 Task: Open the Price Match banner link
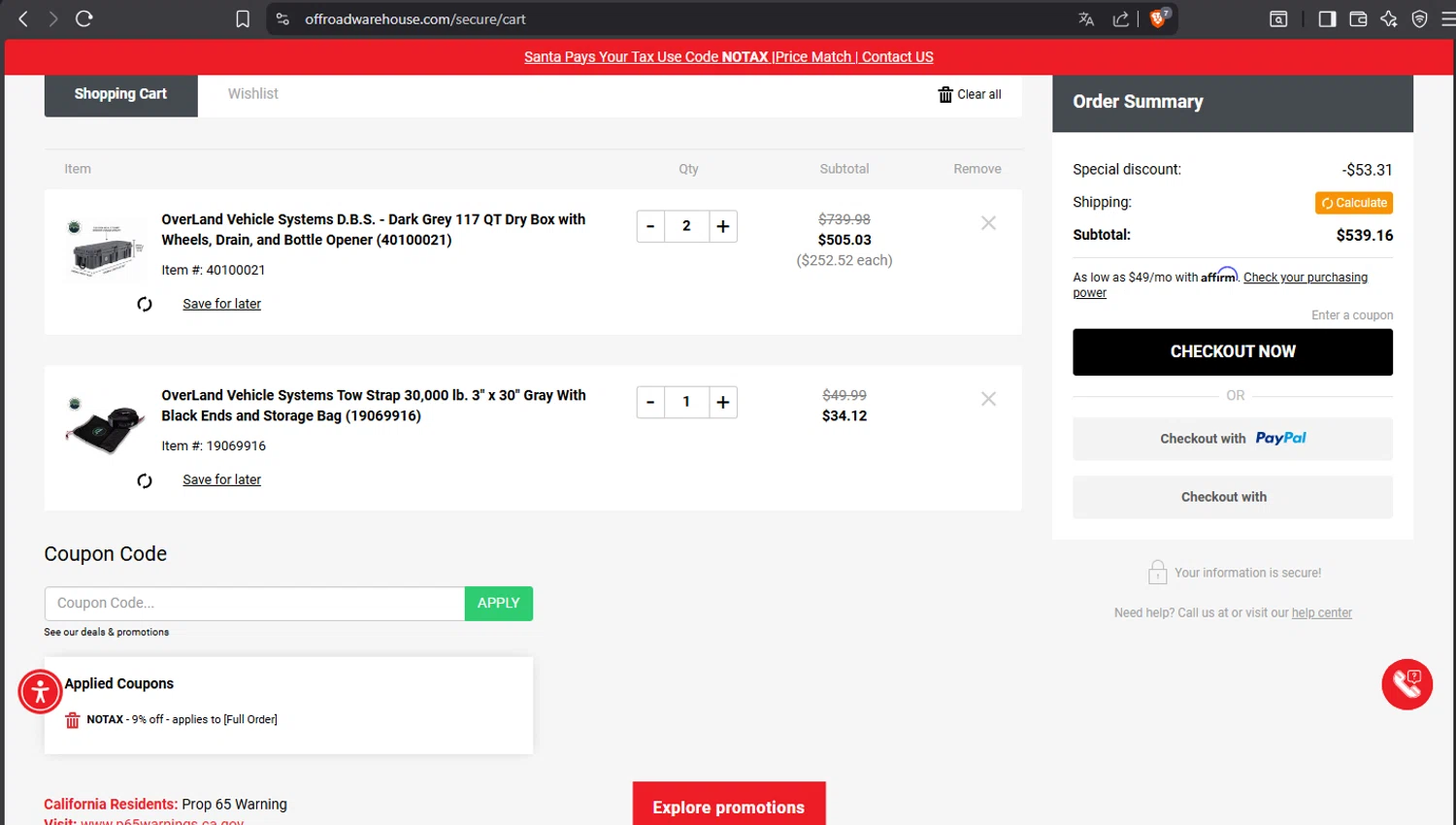click(x=812, y=57)
